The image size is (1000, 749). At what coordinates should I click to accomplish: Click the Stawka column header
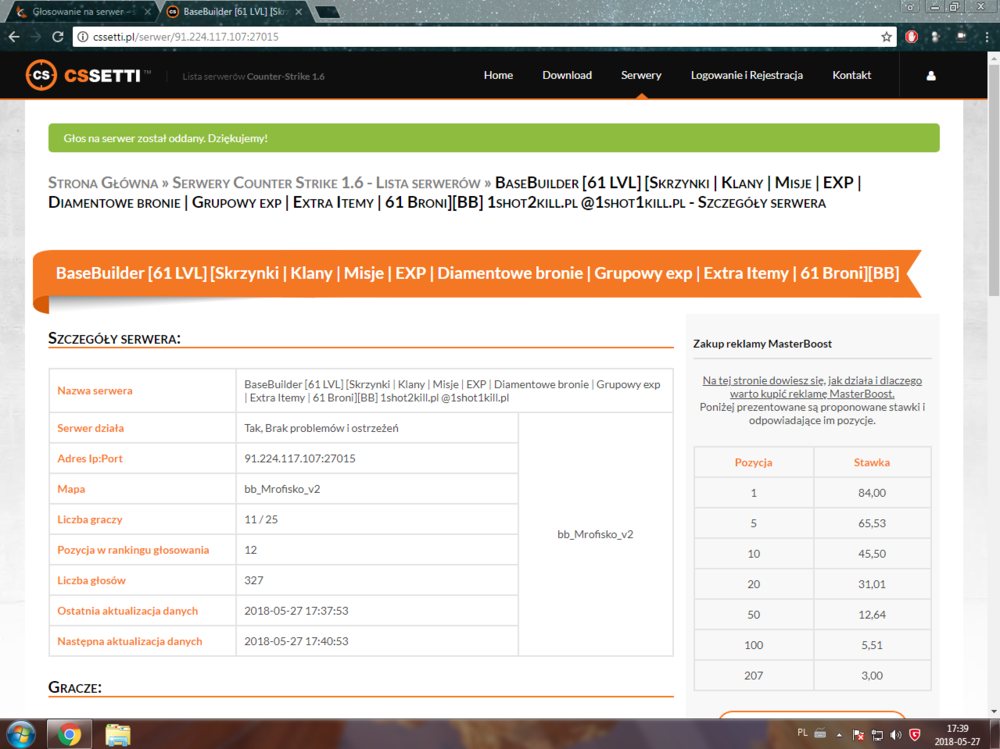872,462
